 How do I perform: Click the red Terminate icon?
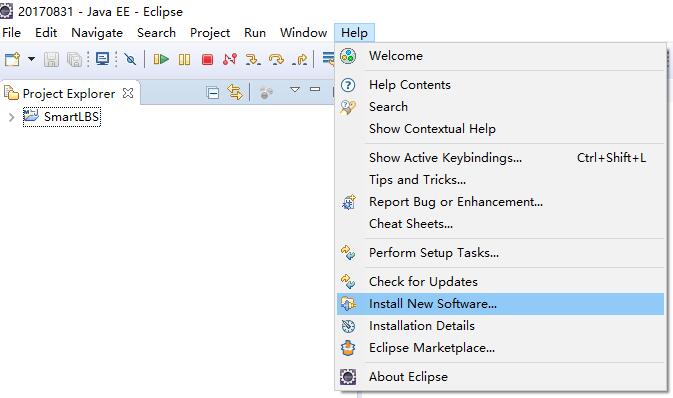coord(207,59)
